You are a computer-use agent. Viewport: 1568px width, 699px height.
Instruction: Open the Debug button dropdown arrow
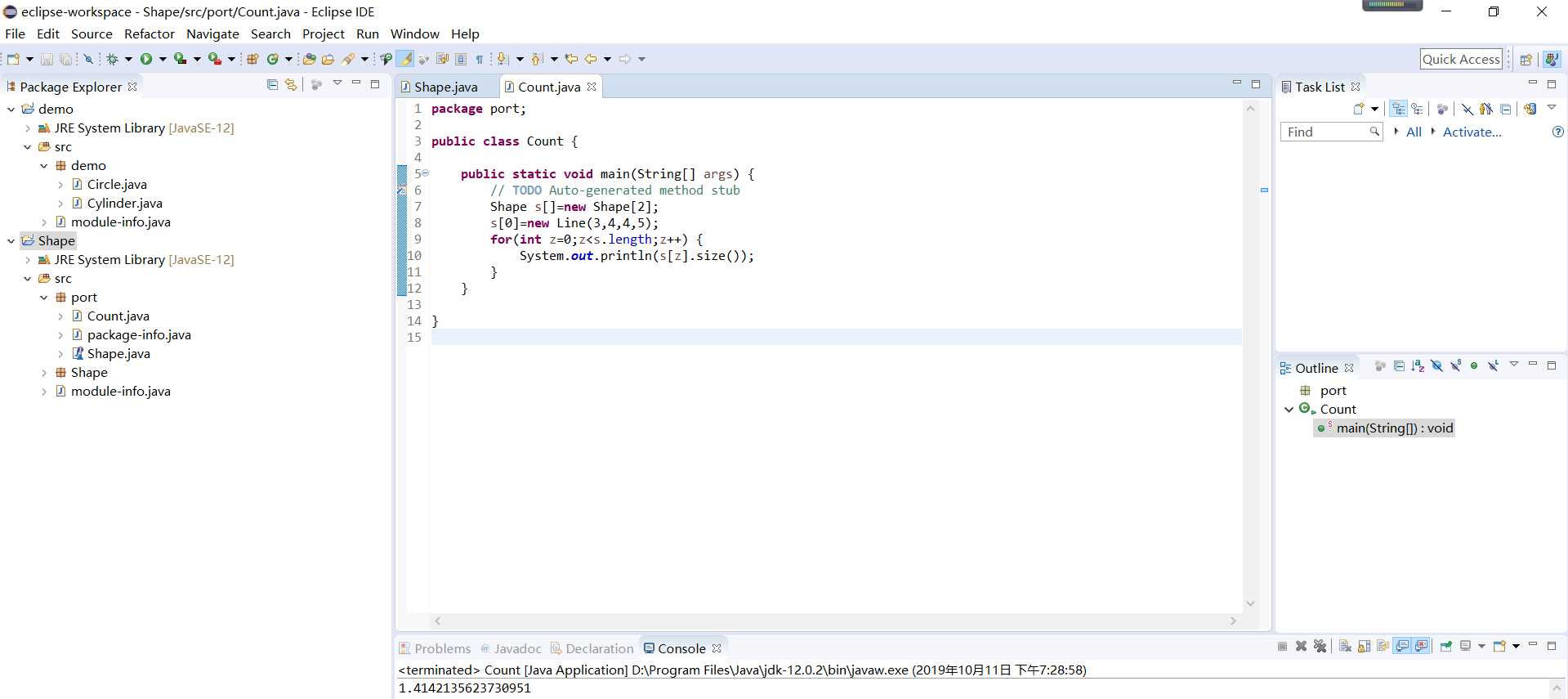click(128, 59)
